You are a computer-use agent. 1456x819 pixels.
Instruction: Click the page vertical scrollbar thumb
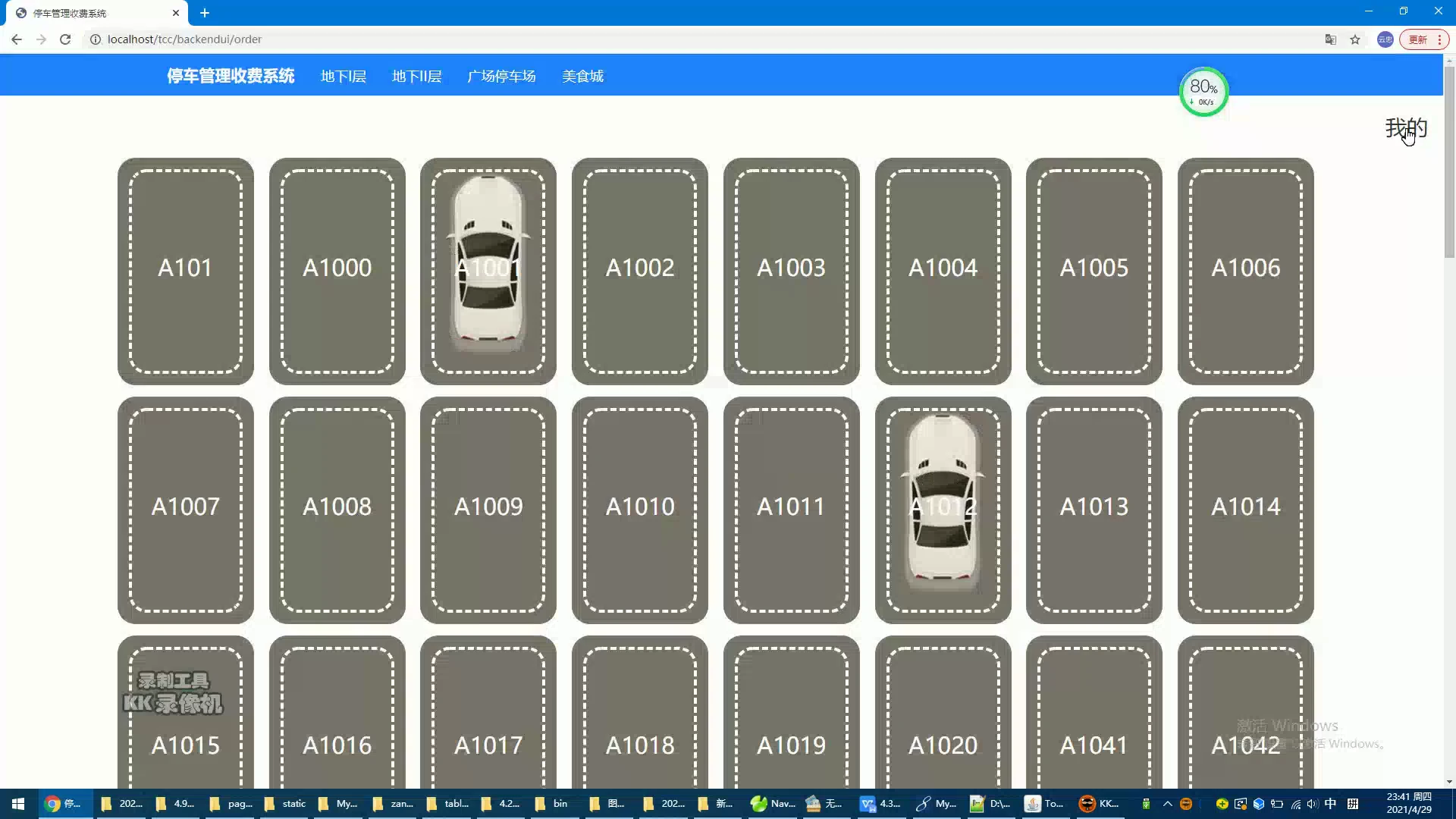[1449, 163]
